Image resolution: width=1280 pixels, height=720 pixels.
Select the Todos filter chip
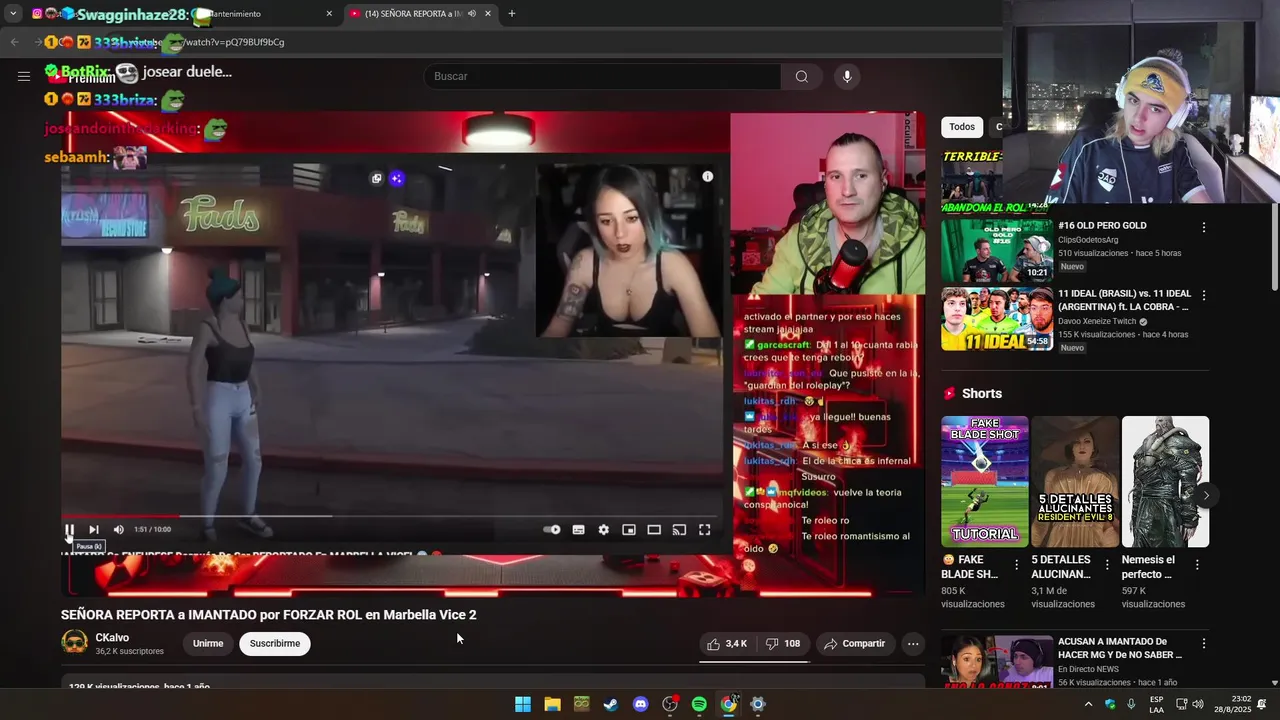(962, 127)
